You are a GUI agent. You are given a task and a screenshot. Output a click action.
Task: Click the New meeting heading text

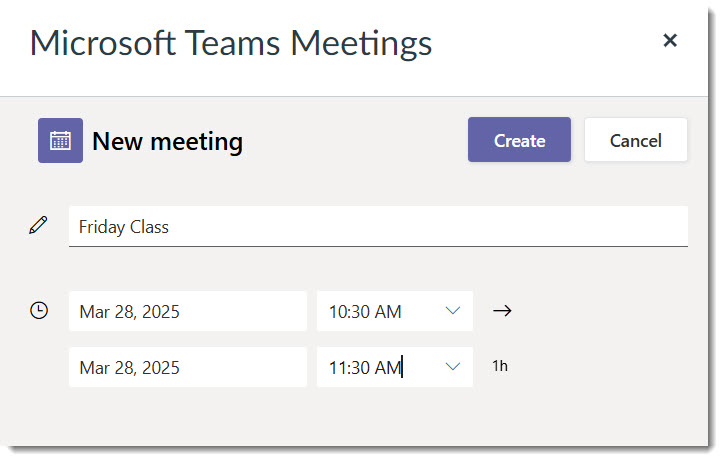[167, 141]
